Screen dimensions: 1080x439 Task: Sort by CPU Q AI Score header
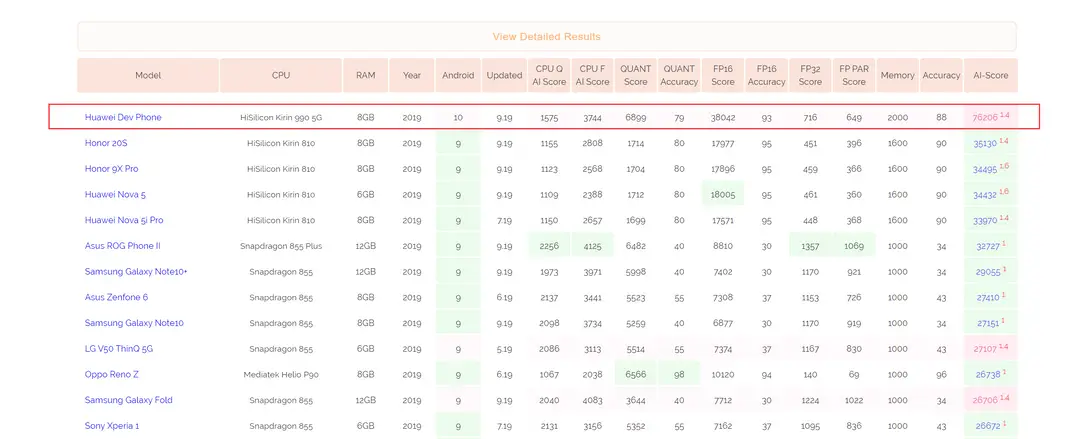point(550,75)
